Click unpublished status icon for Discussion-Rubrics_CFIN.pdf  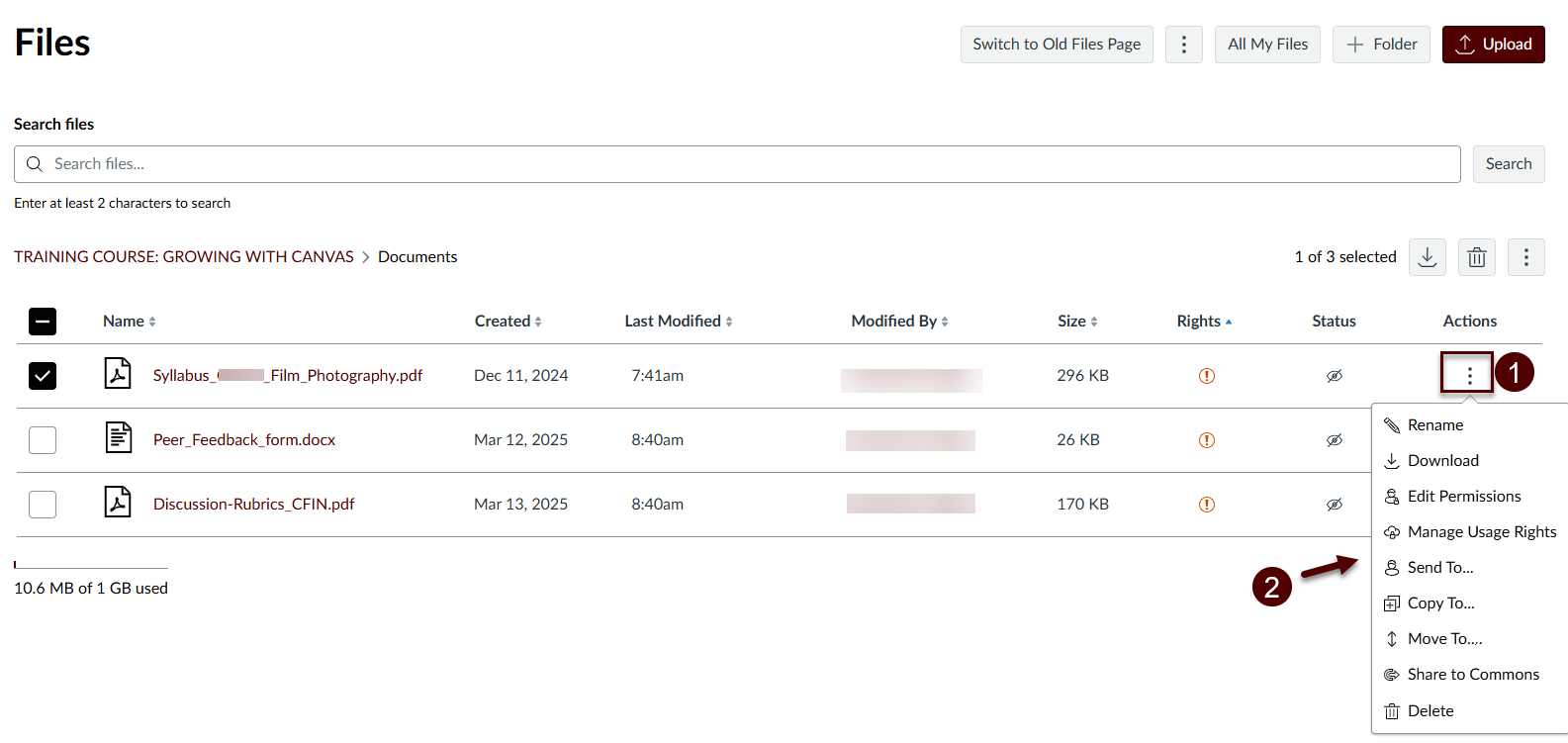[x=1334, y=505]
